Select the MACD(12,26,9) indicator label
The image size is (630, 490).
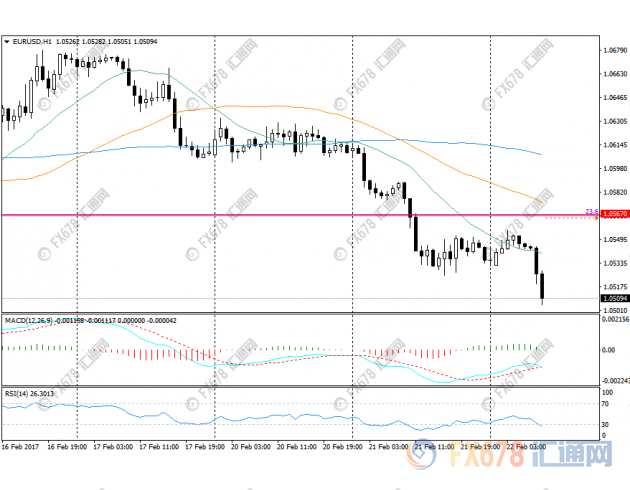27,320
